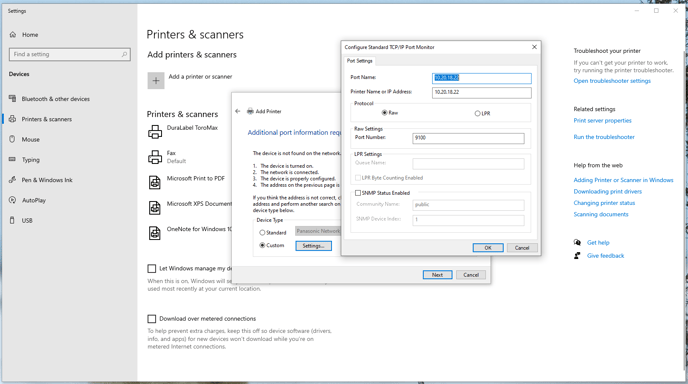
Task: Select the LPR protocol radio button
Action: [x=477, y=113]
